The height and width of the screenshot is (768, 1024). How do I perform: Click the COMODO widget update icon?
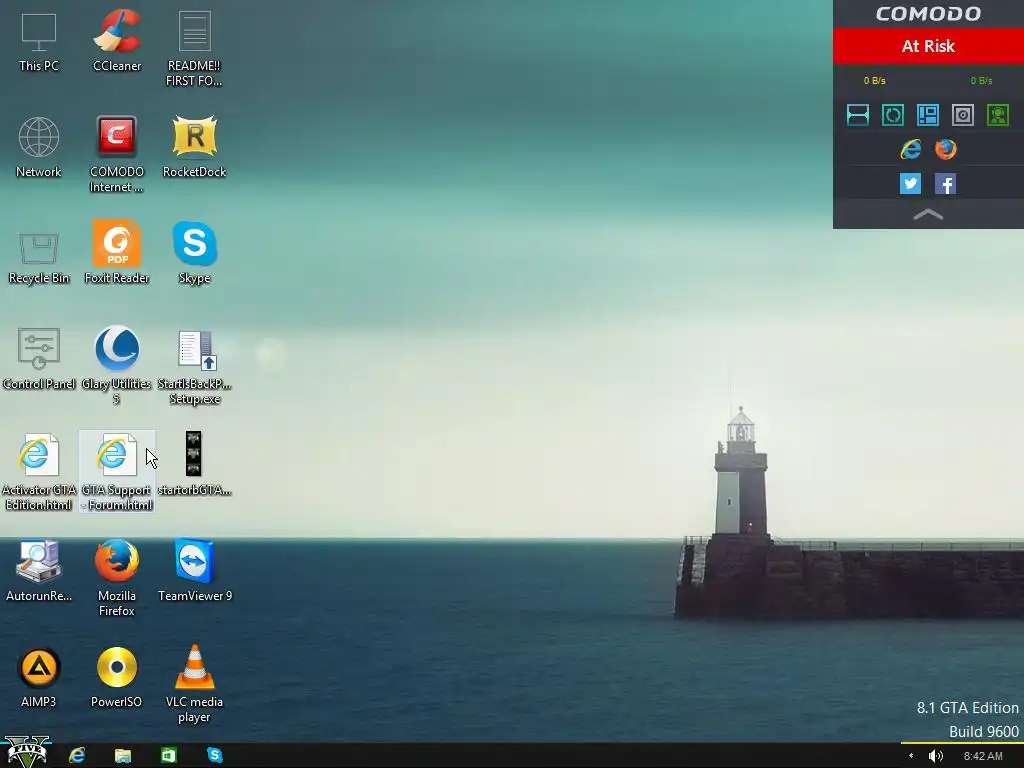[893, 115]
